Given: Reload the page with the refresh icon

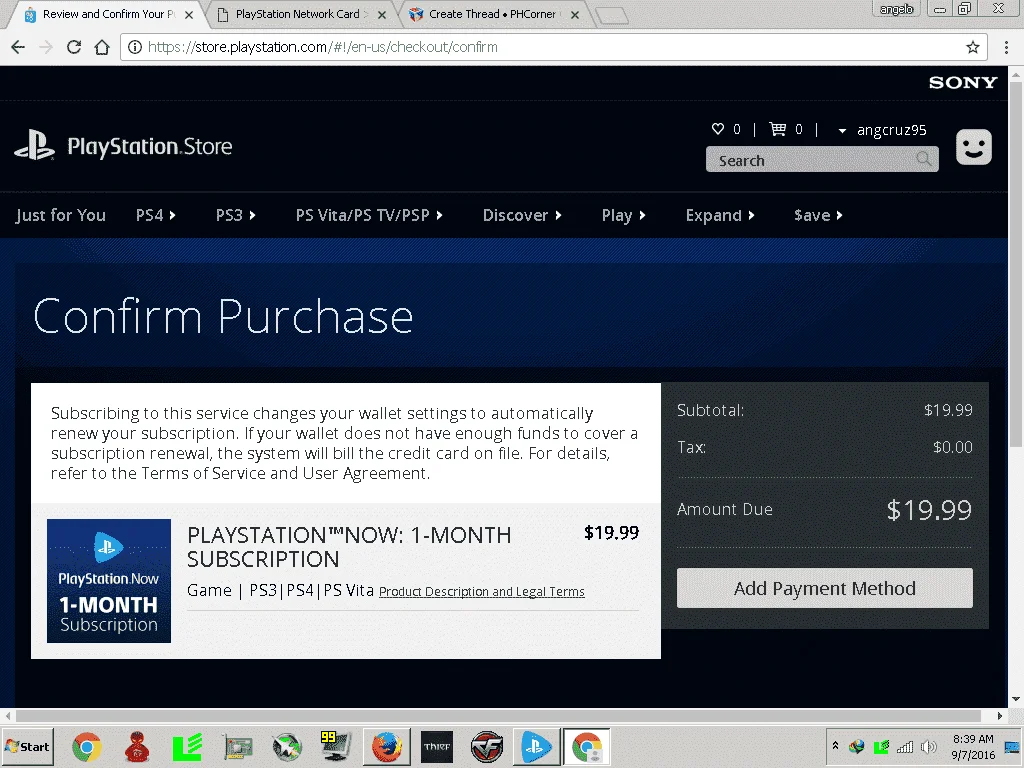Looking at the screenshot, I should 74,47.
